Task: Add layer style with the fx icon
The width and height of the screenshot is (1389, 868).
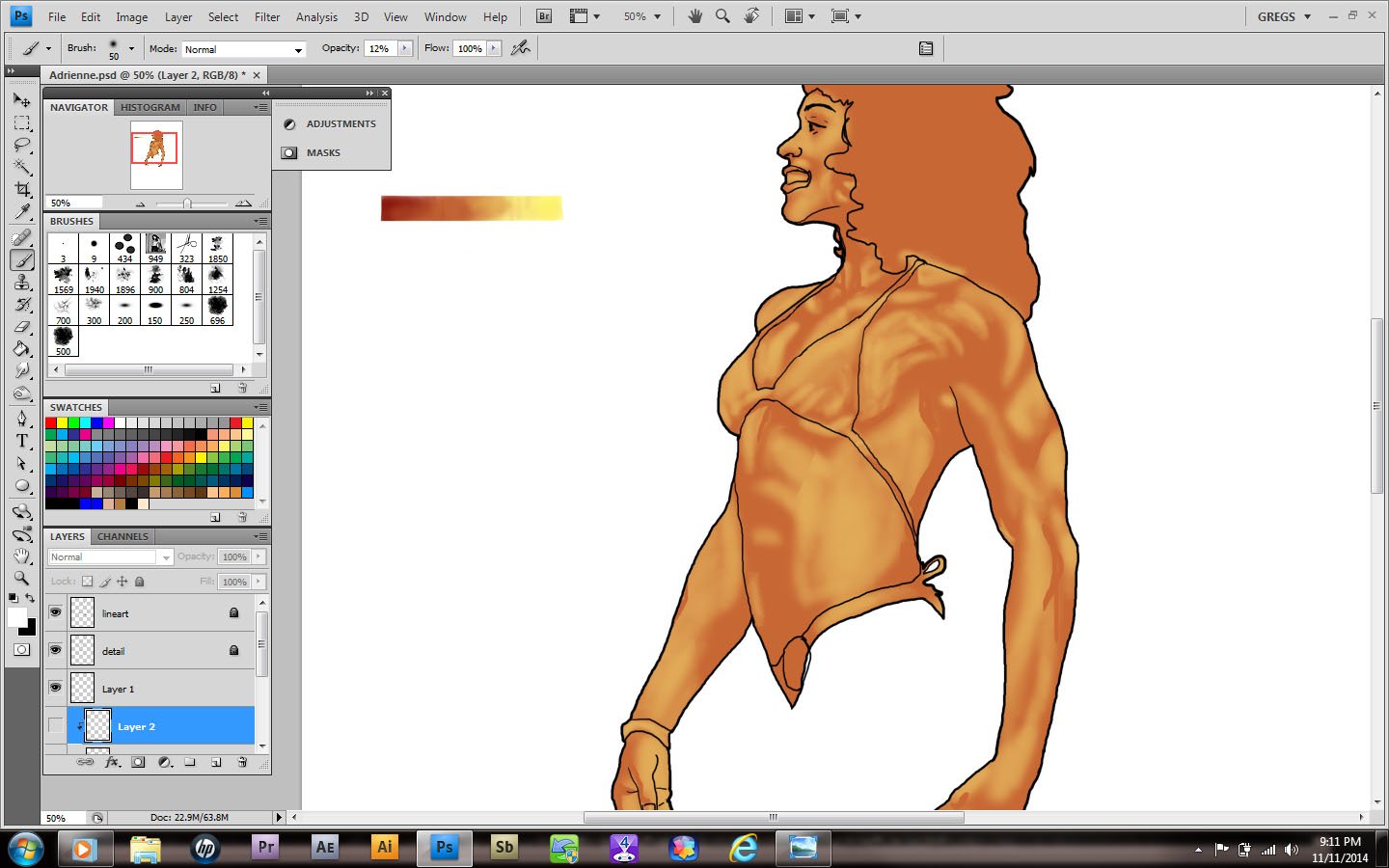Action: (x=112, y=762)
